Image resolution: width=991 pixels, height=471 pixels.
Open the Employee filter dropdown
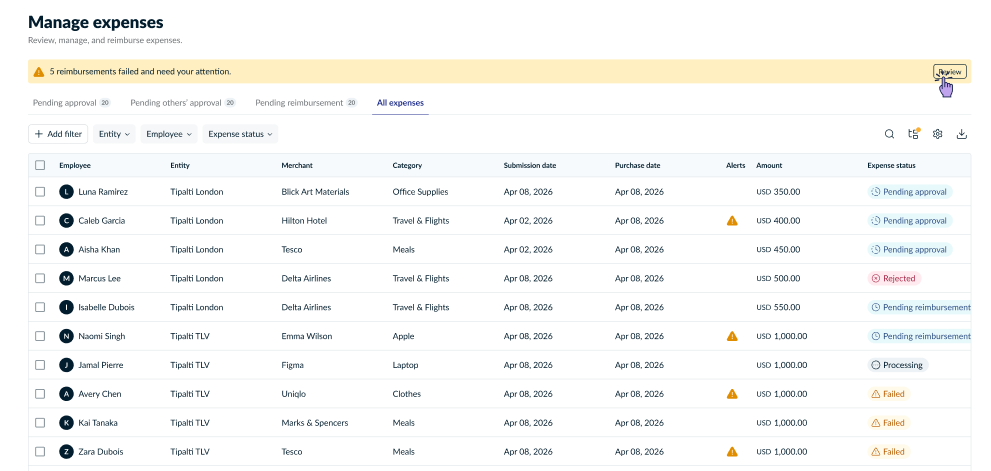(169, 134)
